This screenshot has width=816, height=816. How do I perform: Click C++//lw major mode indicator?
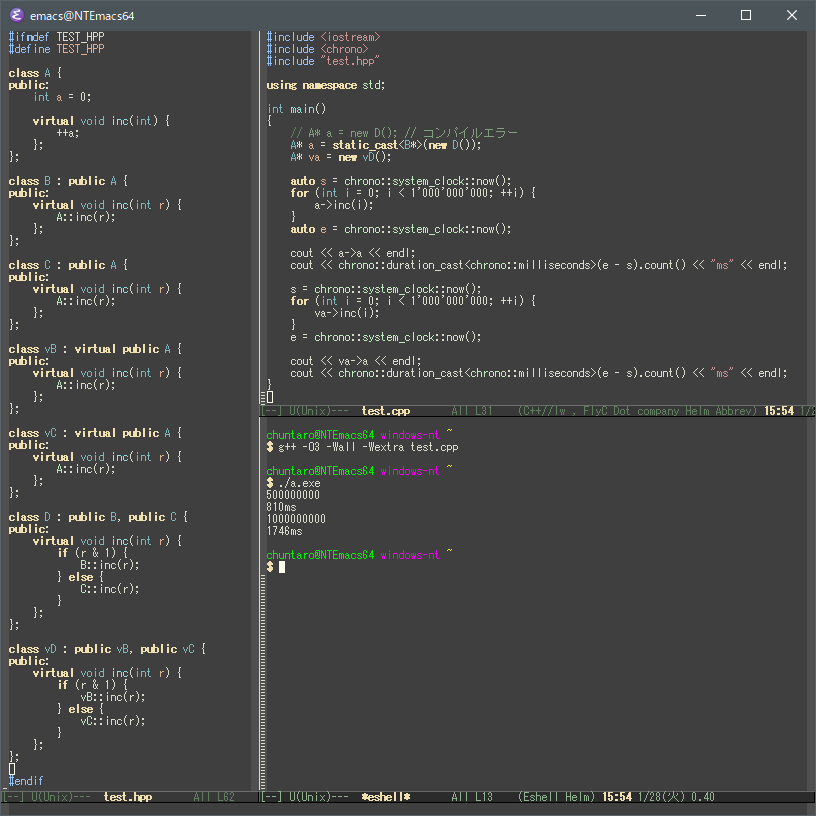tap(545, 411)
